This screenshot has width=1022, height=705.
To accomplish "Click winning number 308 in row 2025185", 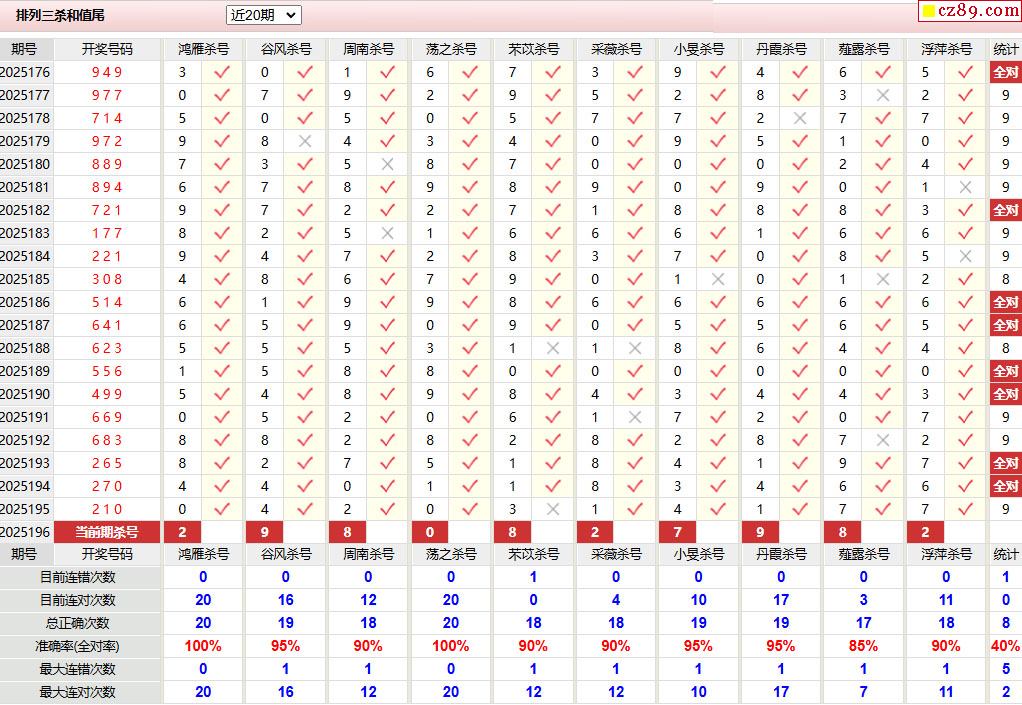I will pyautogui.click(x=107, y=280).
